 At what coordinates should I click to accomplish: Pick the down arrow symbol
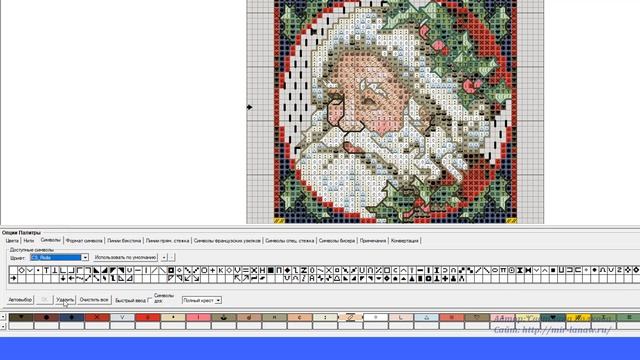point(63,278)
